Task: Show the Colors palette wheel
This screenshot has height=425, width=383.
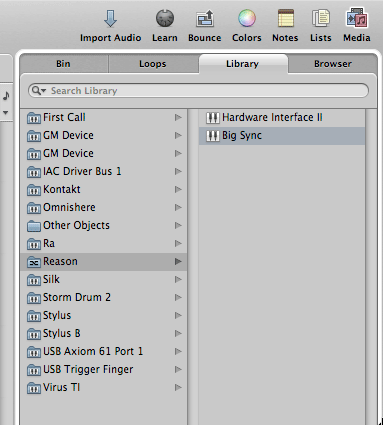Action: coord(247,18)
